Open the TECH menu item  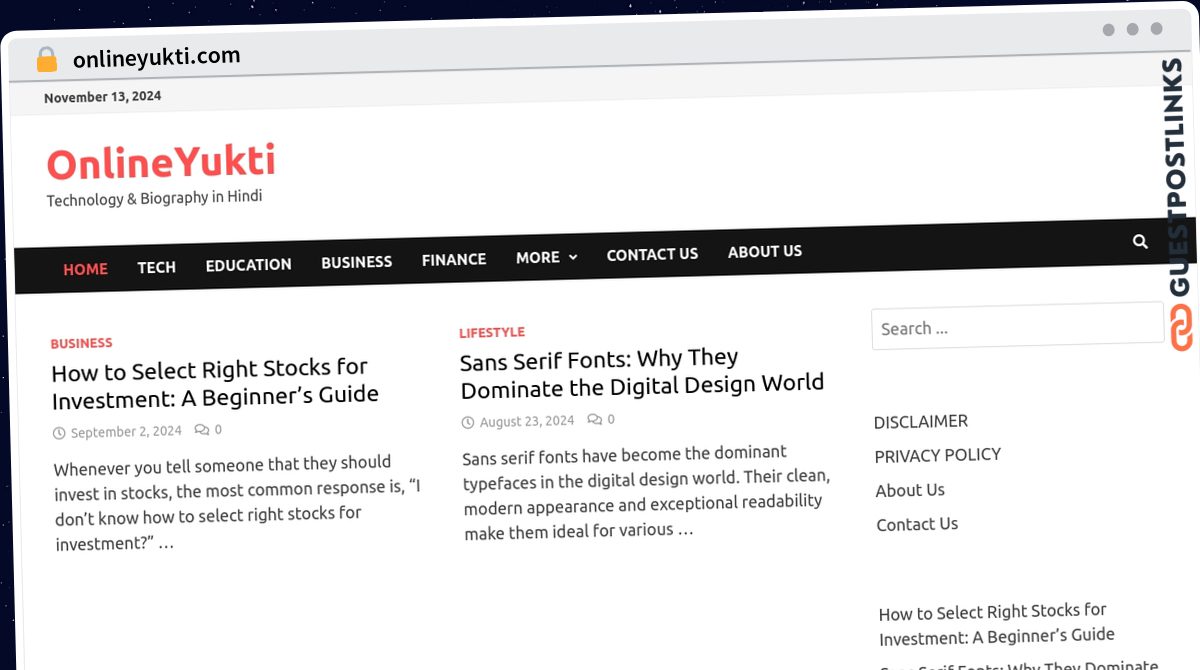pyautogui.click(x=157, y=267)
